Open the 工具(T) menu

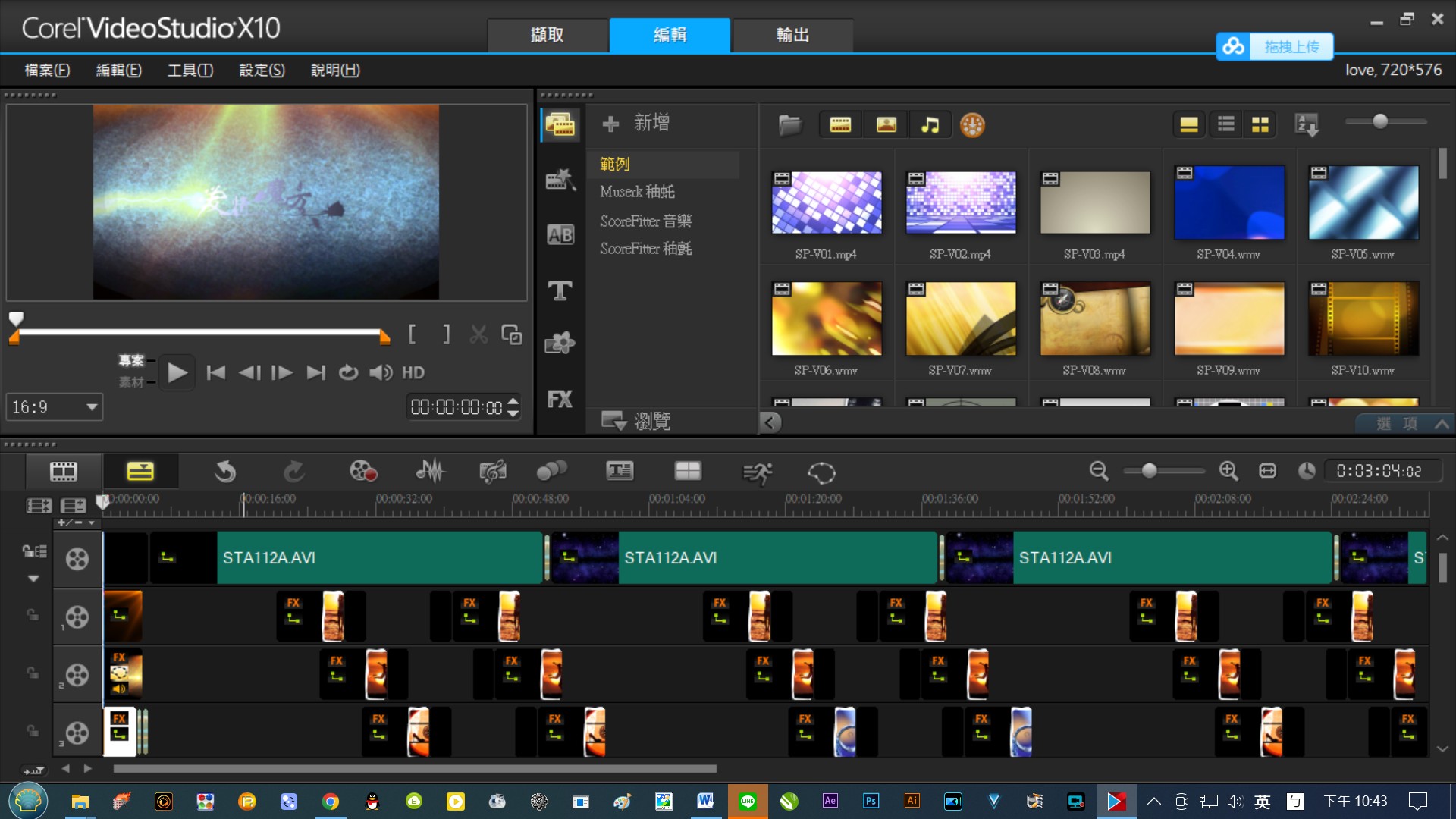[x=190, y=70]
